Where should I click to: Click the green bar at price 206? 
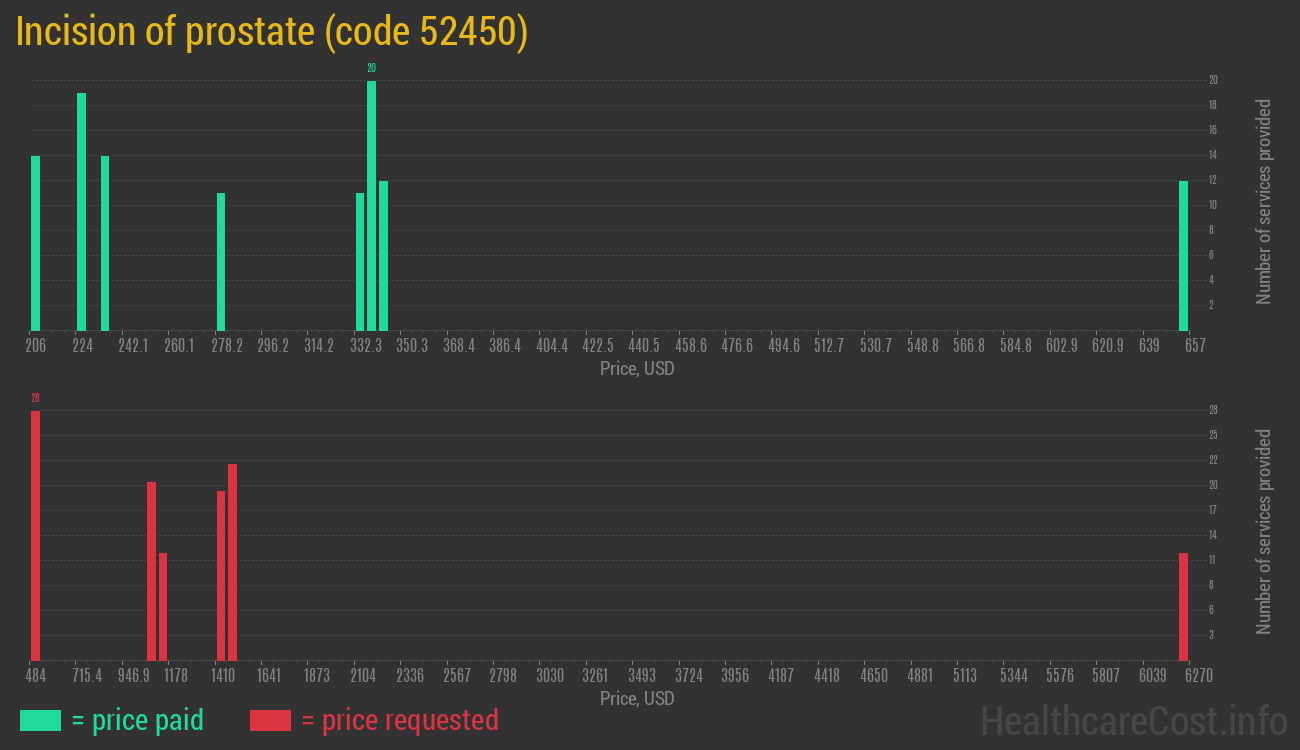35,243
